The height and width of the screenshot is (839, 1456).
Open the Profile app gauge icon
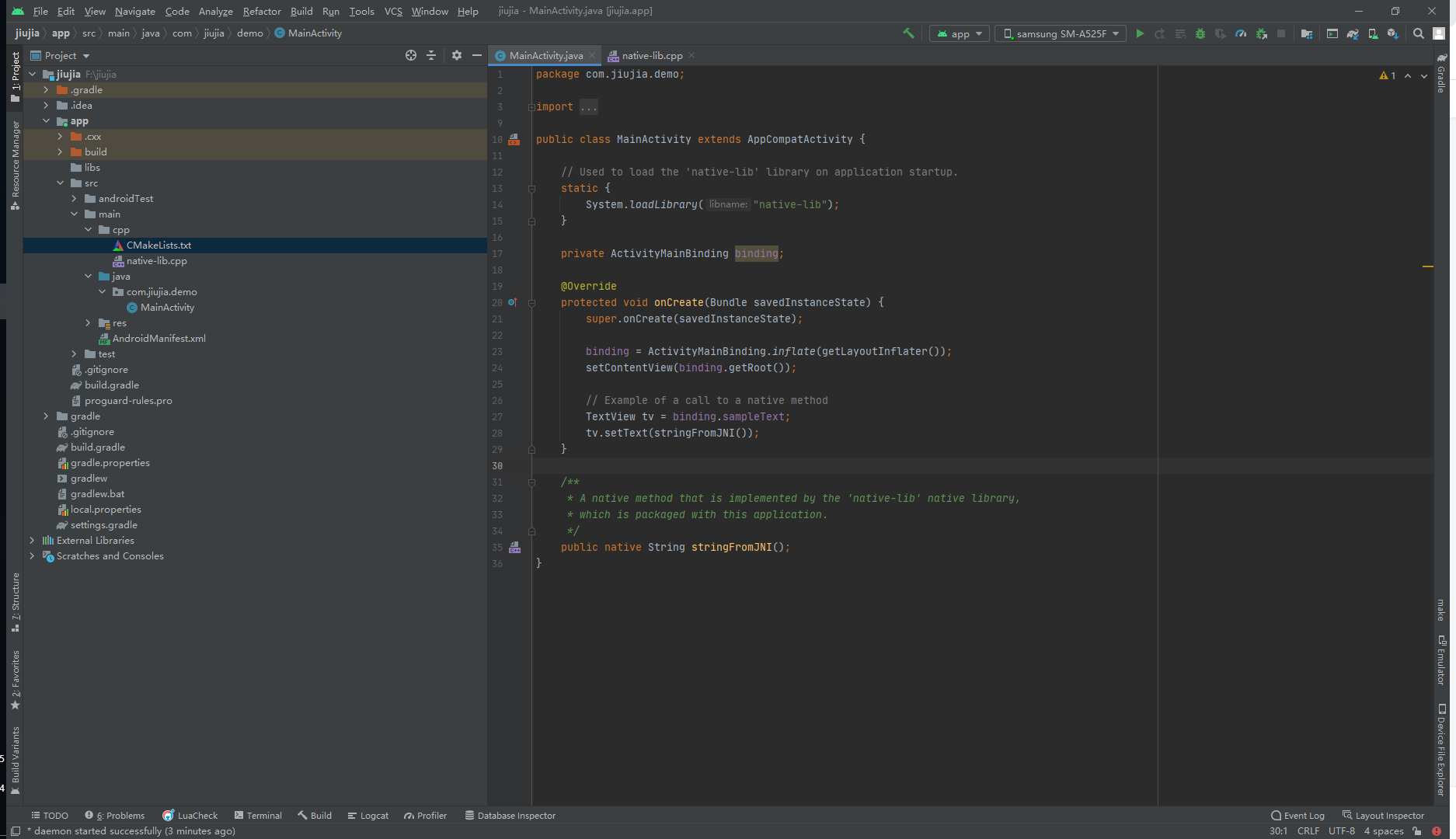coord(1241,33)
